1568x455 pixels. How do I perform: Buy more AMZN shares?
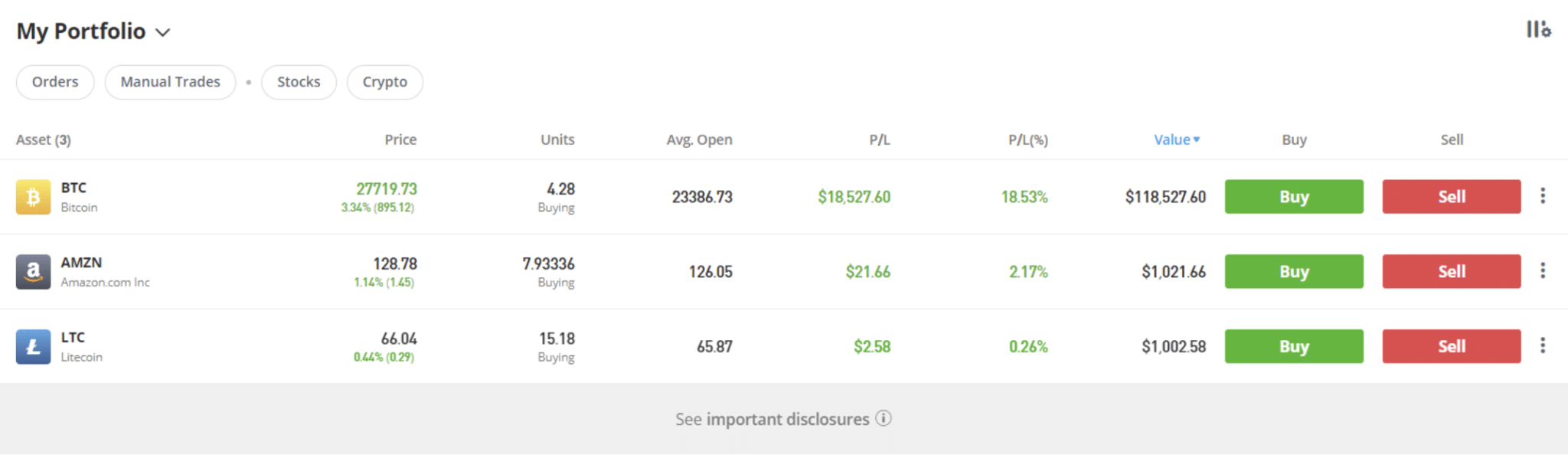(x=1294, y=272)
